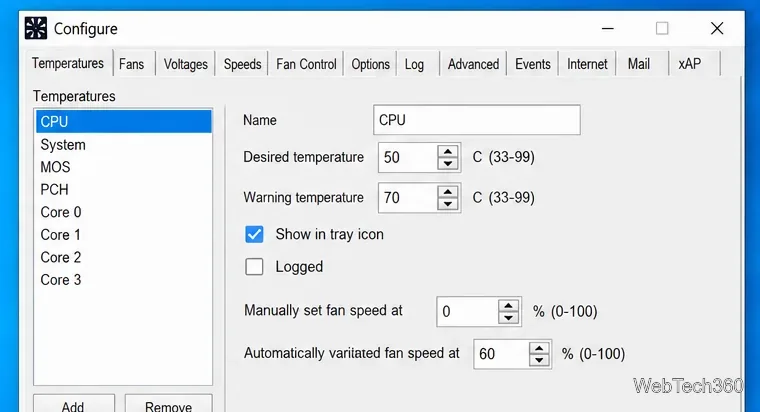Minimize the Configure window
Image resolution: width=760 pixels, height=412 pixels.
(x=608, y=29)
